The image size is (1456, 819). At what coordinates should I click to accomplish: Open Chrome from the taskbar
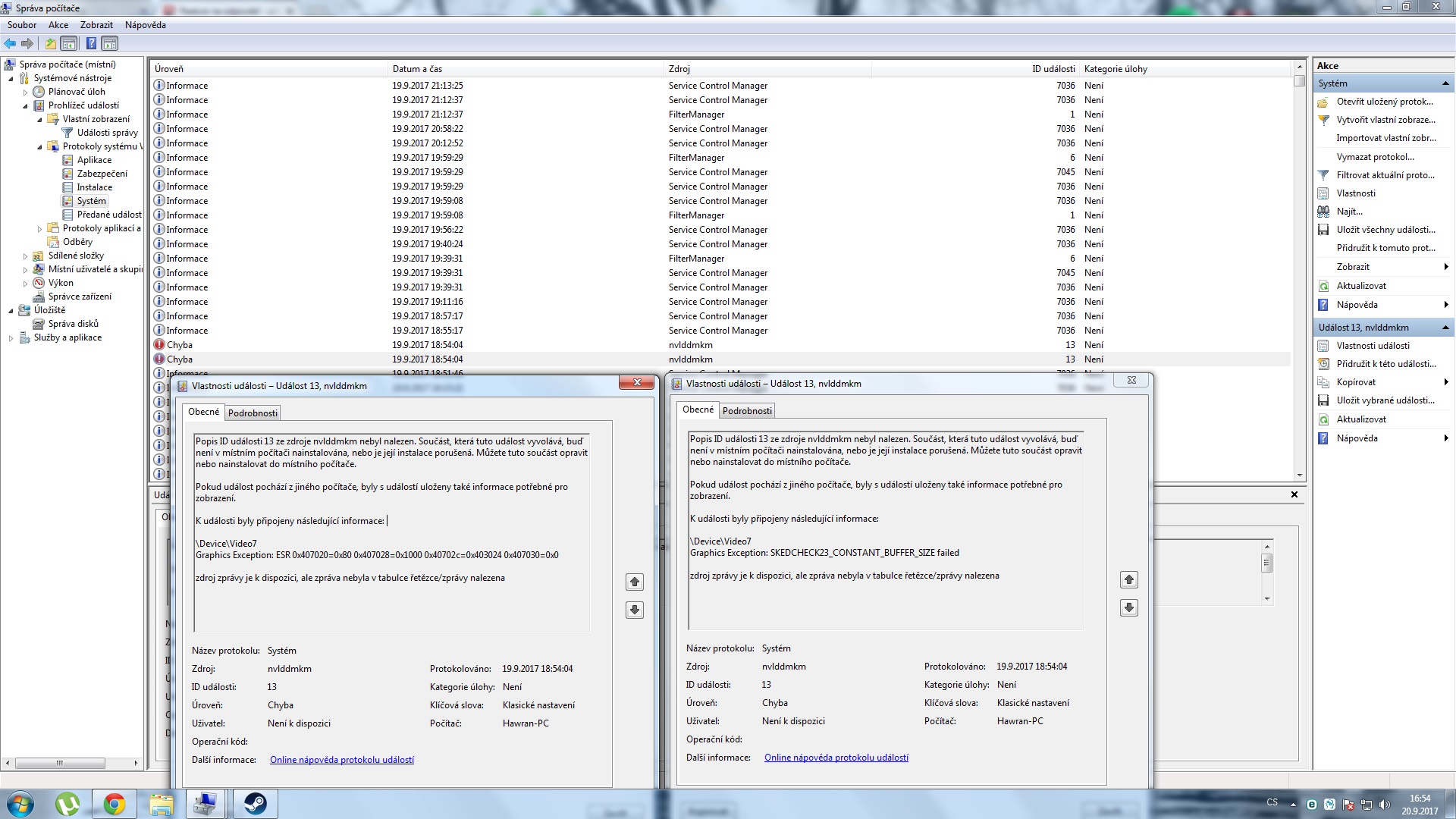tap(115, 803)
